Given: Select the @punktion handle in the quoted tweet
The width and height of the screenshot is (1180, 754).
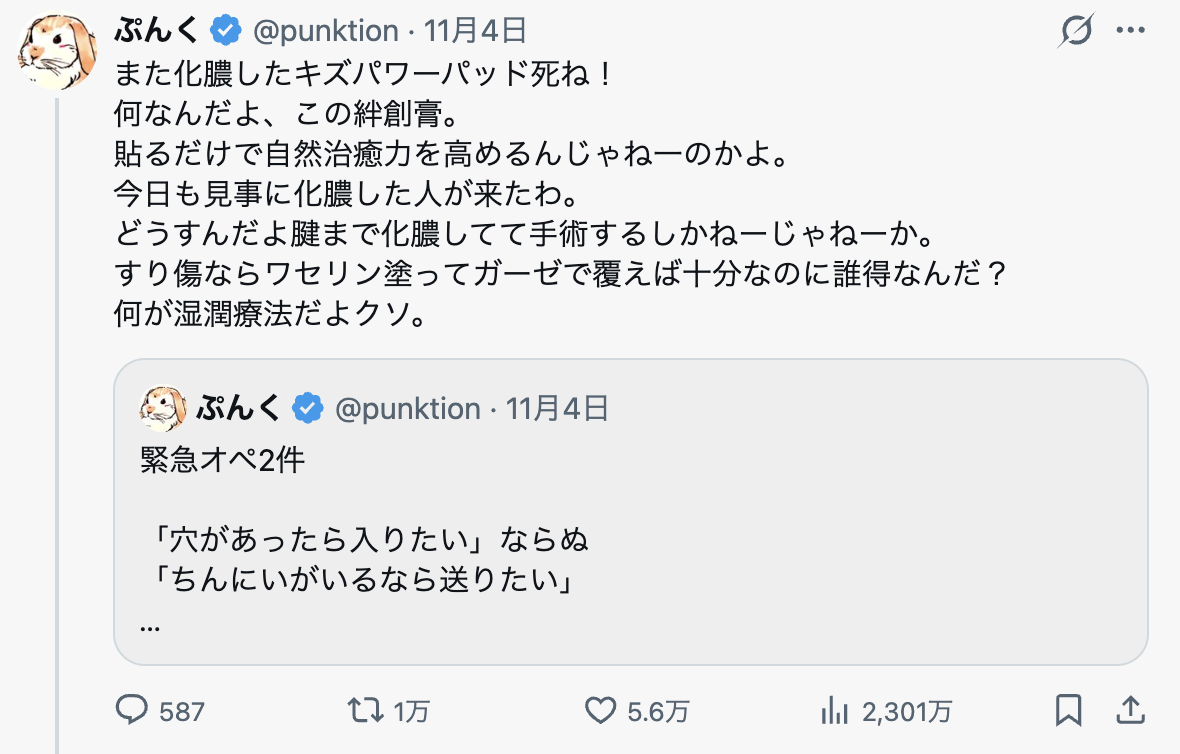Looking at the screenshot, I should (x=407, y=408).
